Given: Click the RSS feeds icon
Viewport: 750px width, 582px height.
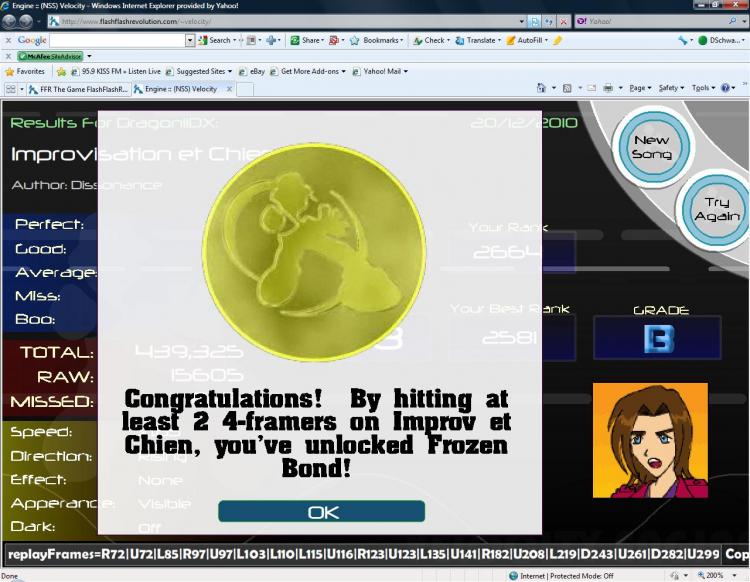Looking at the screenshot, I should [567, 88].
